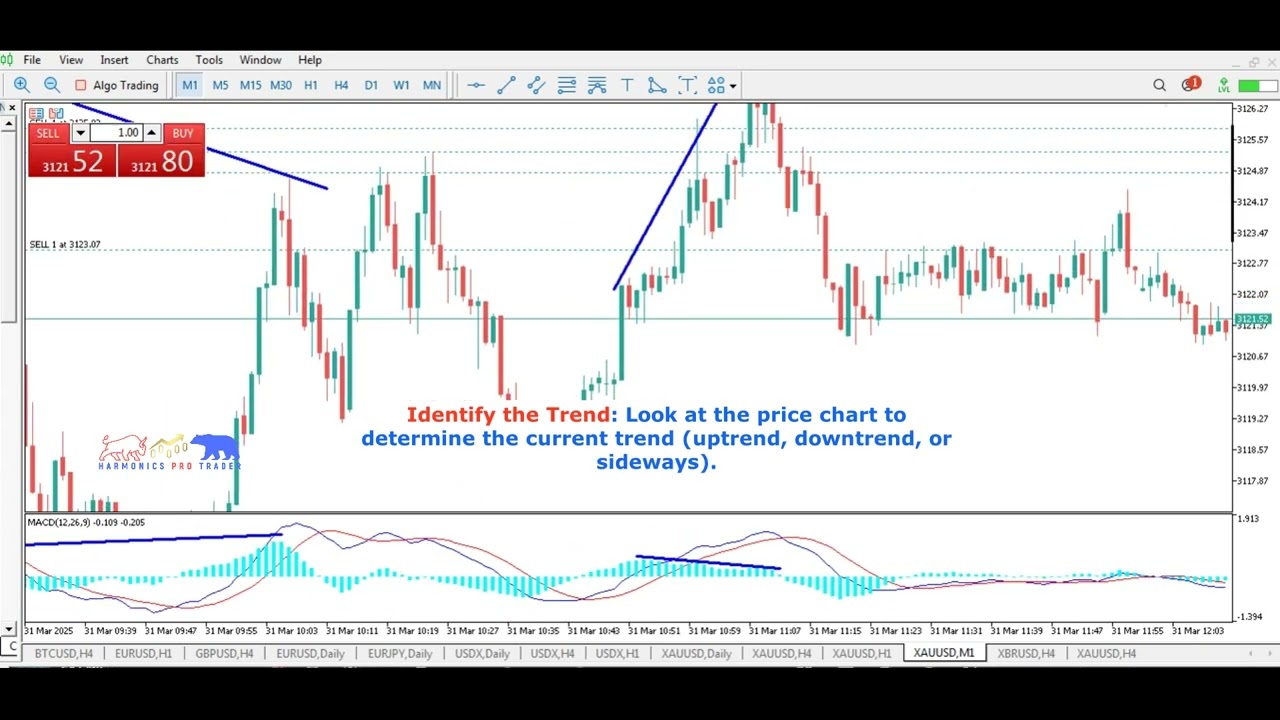Zoom out of the chart with the magnifier minus icon

(52, 86)
